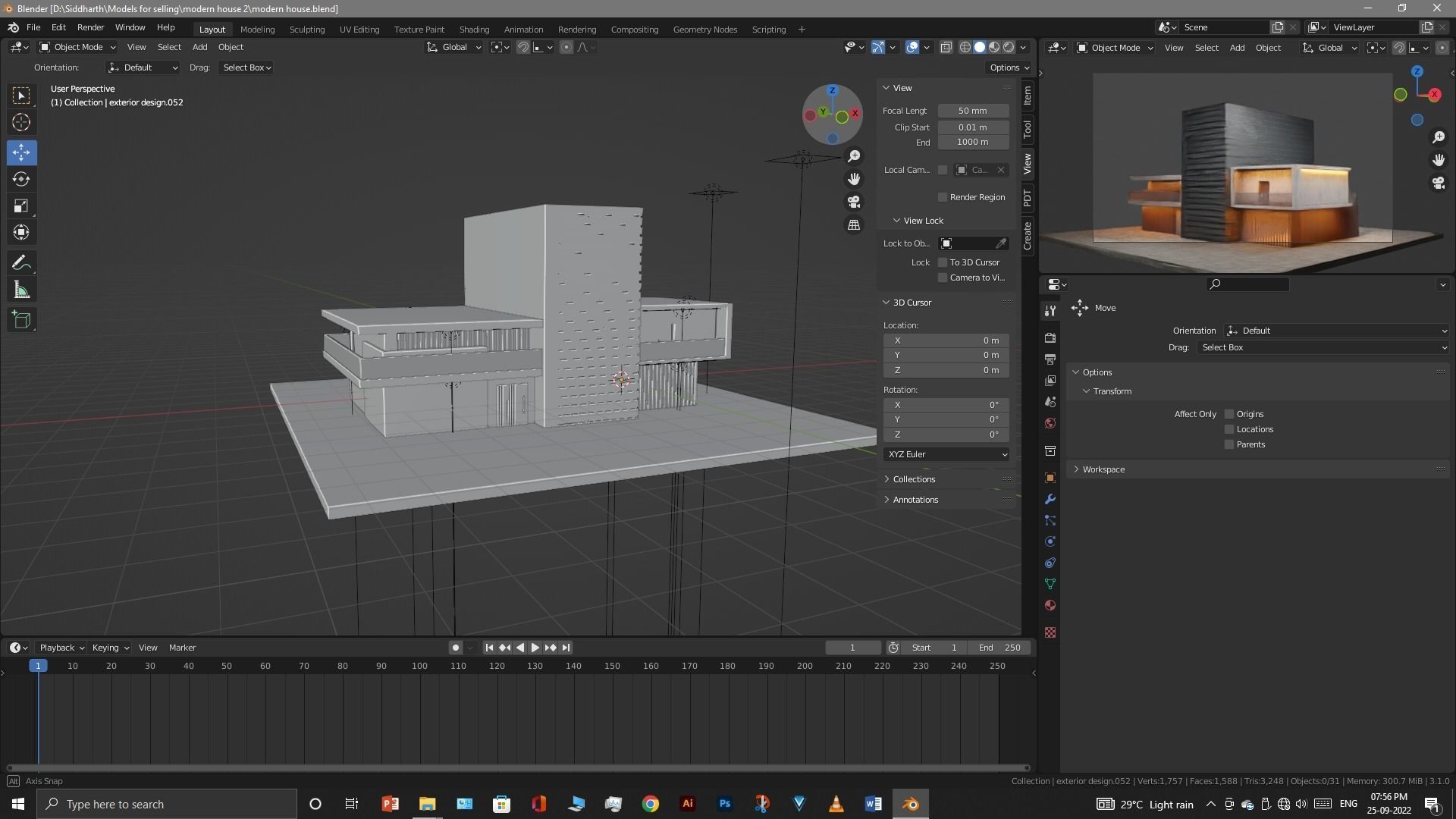Tick the Local Camera checkbox
The height and width of the screenshot is (819, 1456).
pyautogui.click(x=943, y=170)
